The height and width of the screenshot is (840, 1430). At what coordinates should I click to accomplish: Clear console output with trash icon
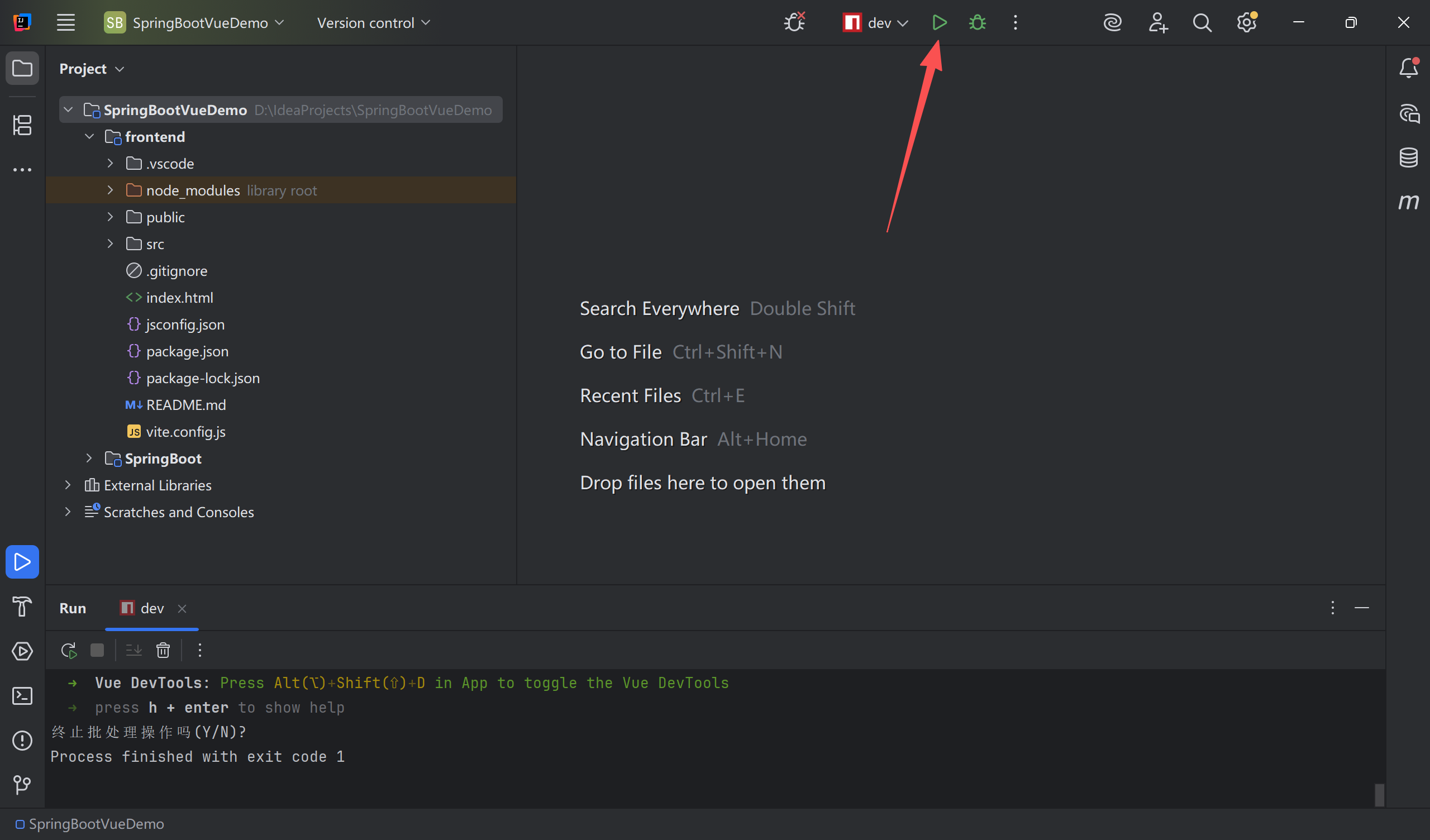(163, 650)
